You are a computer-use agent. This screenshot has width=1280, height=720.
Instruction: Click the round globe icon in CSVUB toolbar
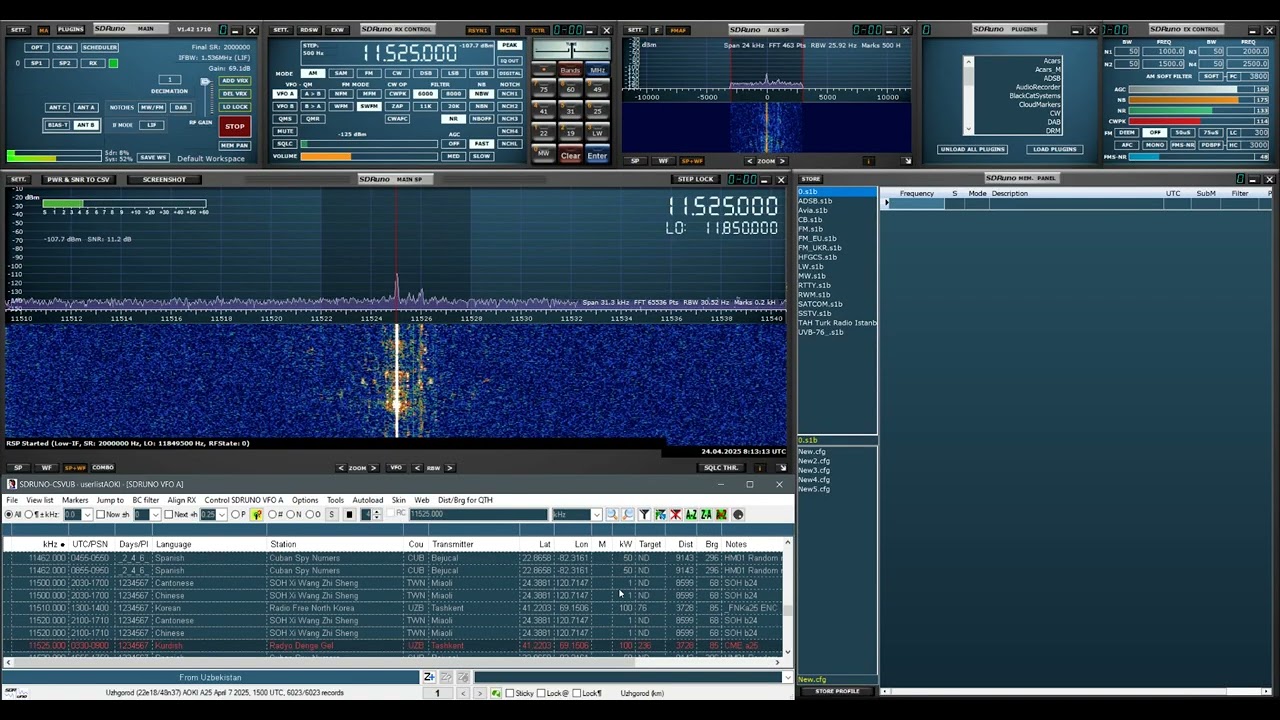[x=738, y=514]
